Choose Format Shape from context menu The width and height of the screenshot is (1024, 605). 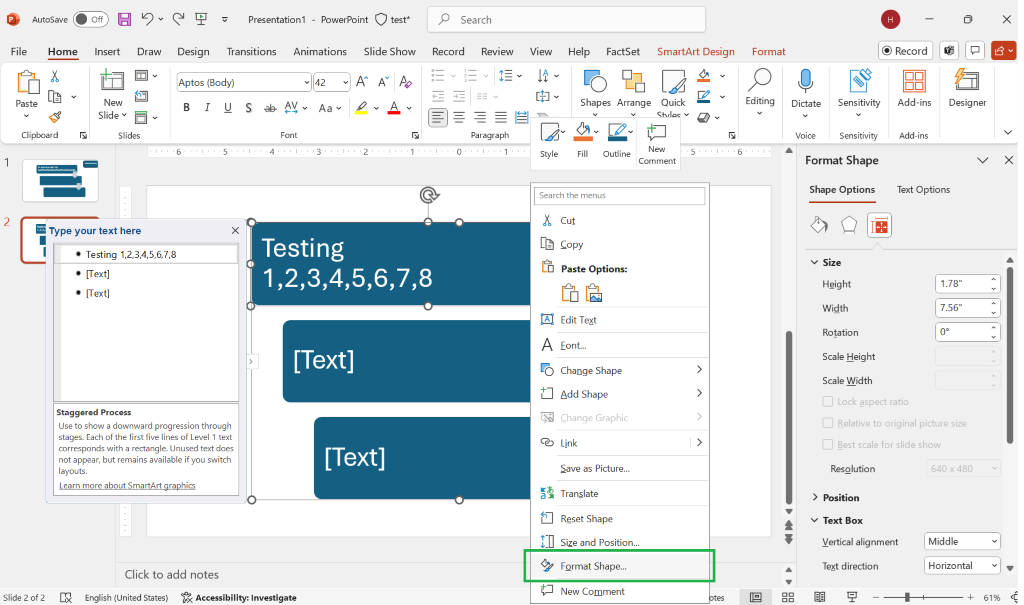click(593, 566)
